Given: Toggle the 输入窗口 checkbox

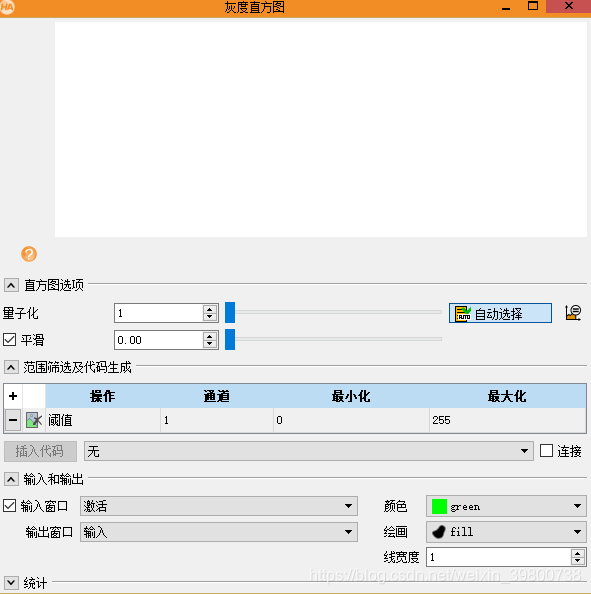Looking at the screenshot, I should 9,506.
